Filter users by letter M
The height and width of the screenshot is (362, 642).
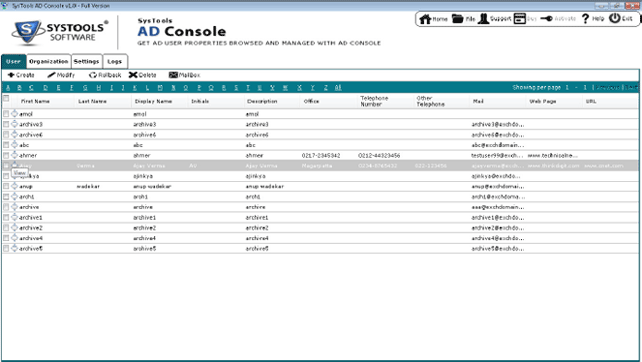coord(160,87)
